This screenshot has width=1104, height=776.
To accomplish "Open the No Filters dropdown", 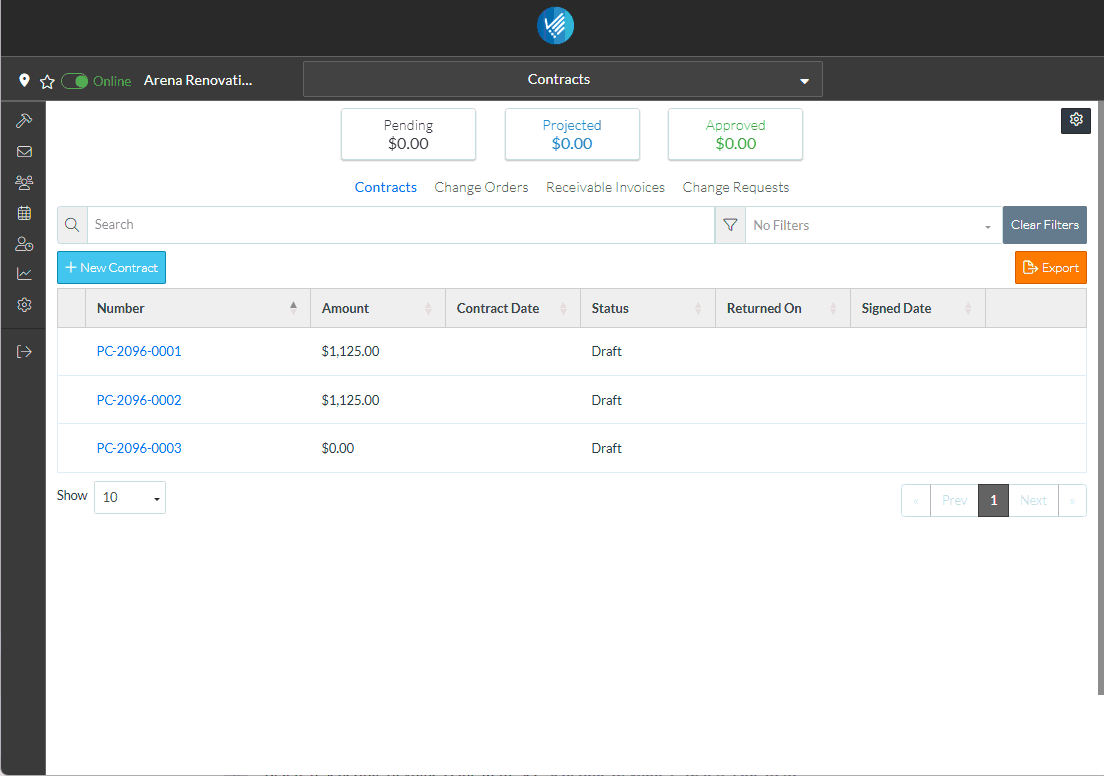I will 873,225.
